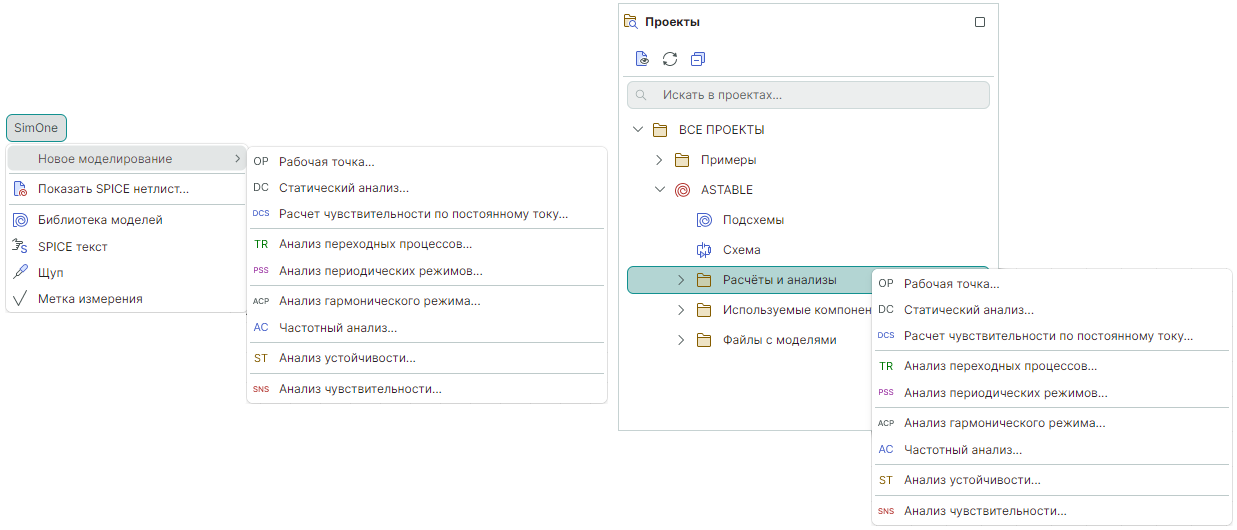Click the SPICE текст icon in SimOne menu
The height and width of the screenshot is (530, 1237).
tap(20, 246)
